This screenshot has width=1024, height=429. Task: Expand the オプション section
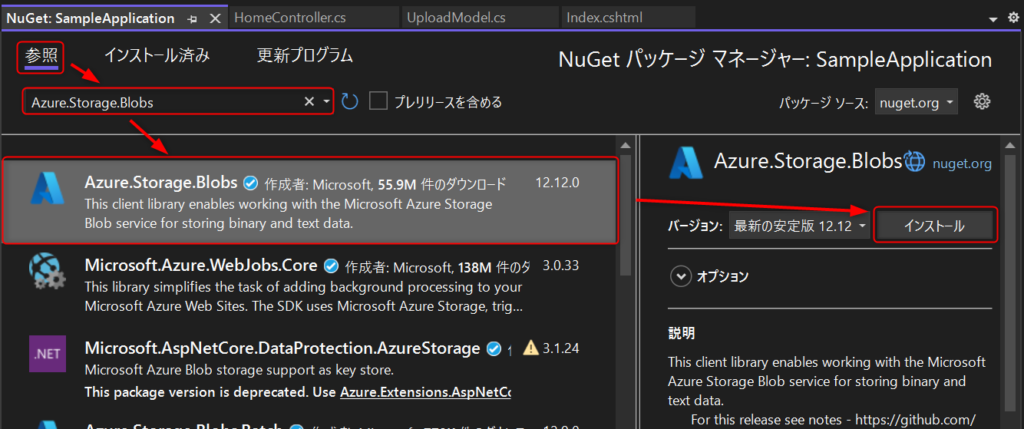(x=709, y=276)
